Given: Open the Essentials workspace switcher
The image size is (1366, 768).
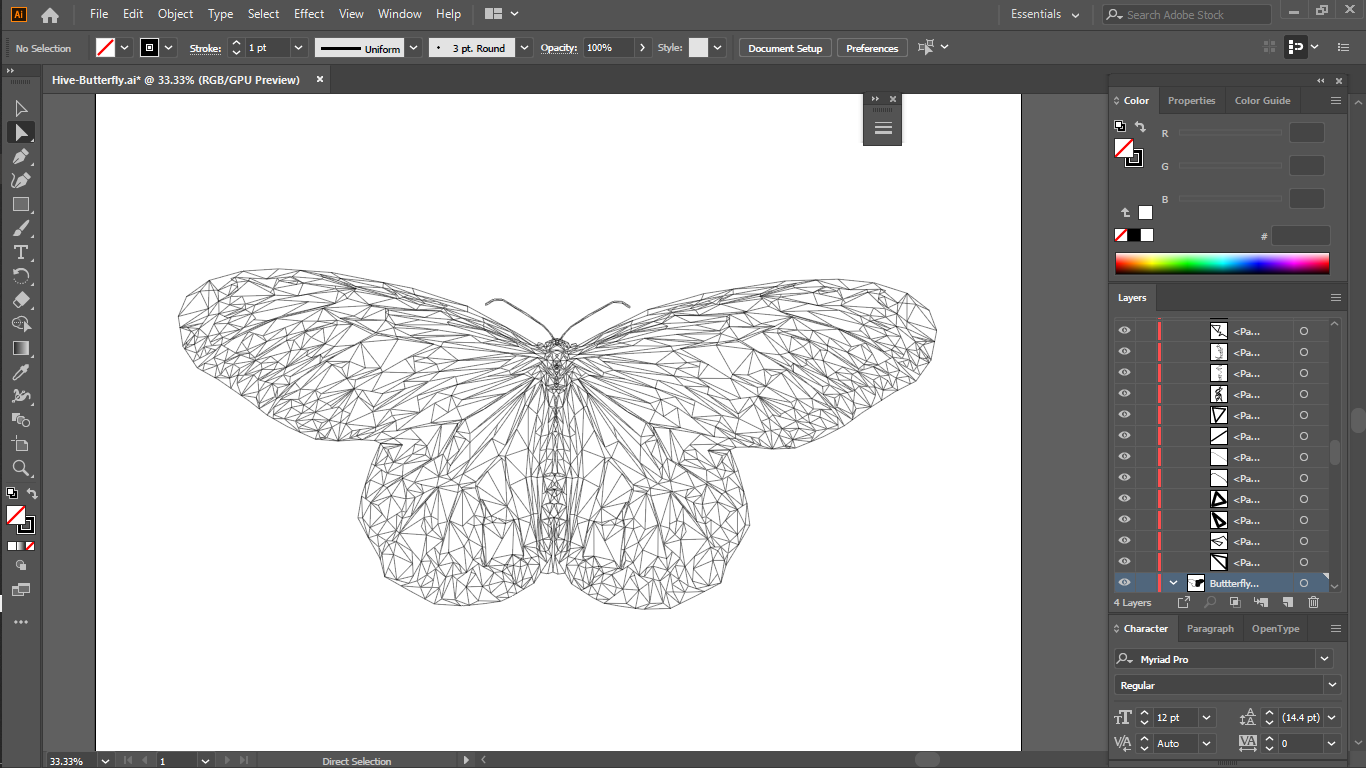Looking at the screenshot, I should 1045,14.
